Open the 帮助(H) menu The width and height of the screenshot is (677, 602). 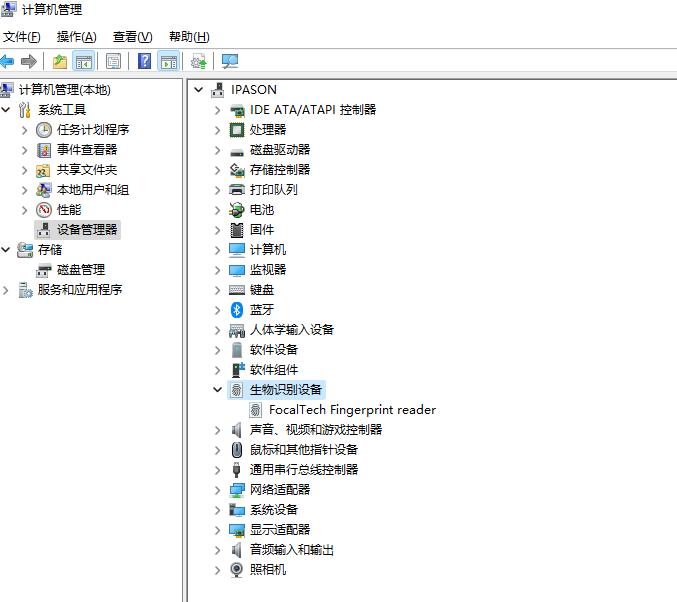(189, 37)
